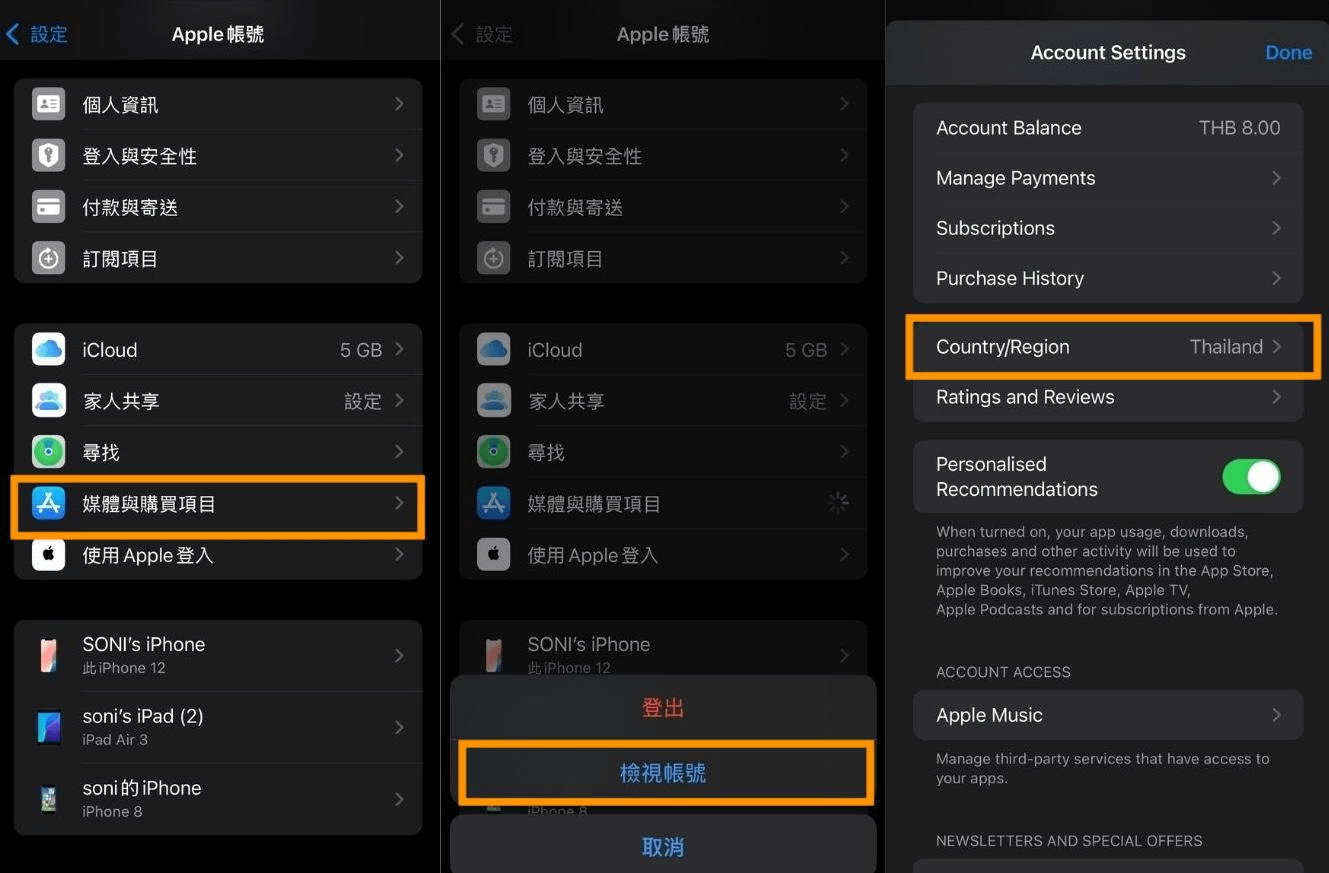The width and height of the screenshot is (1329, 873).
Task: Tap the dimmed 付款與寄送 icon in middle panel
Action: [x=493, y=207]
